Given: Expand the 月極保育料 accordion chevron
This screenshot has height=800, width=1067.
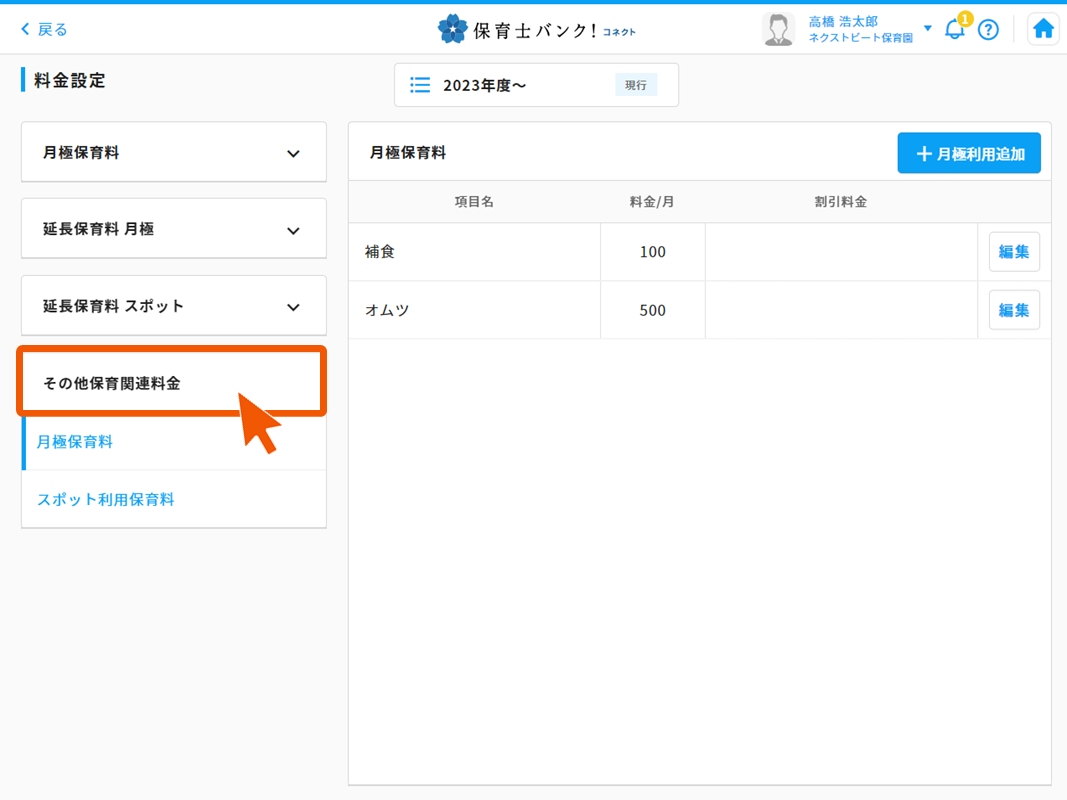Looking at the screenshot, I should point(293,154).
